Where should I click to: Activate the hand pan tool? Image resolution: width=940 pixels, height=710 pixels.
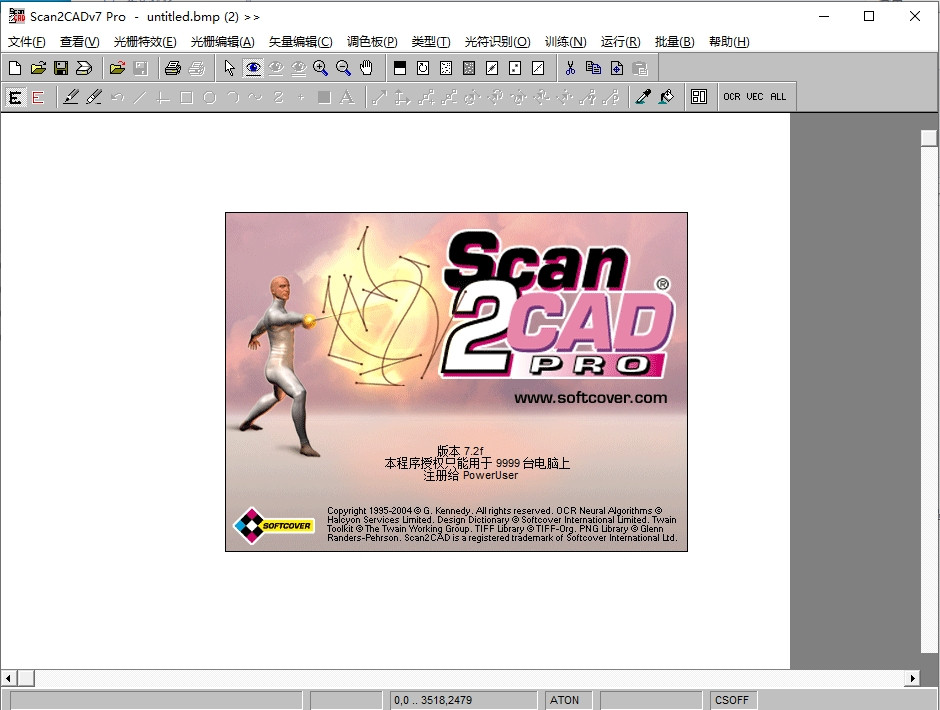(366, 68)
